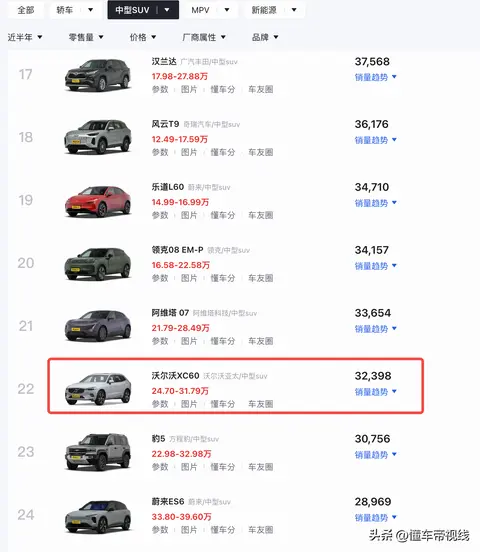Viewport: 480px width, 552px height.
Task: Open the 沃尔沃XC60 car thumbnail
Action: [98, 389]
